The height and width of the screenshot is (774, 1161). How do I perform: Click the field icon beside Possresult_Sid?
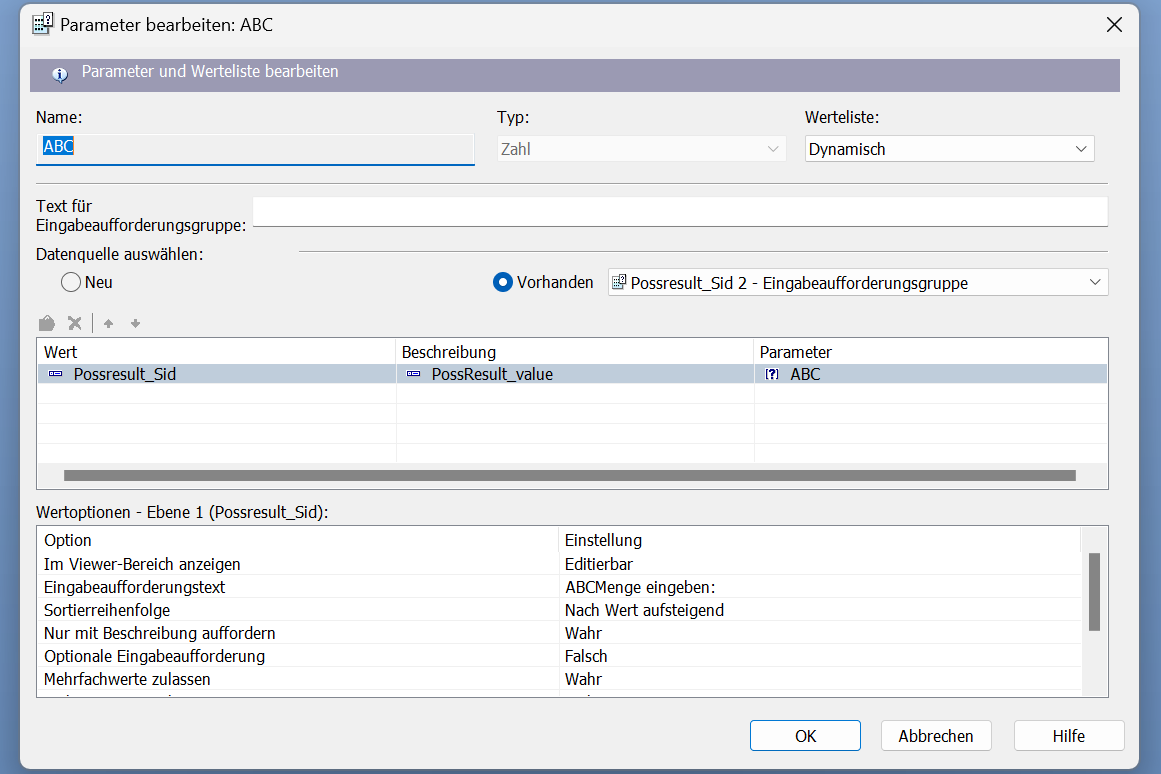coord(55,374)
